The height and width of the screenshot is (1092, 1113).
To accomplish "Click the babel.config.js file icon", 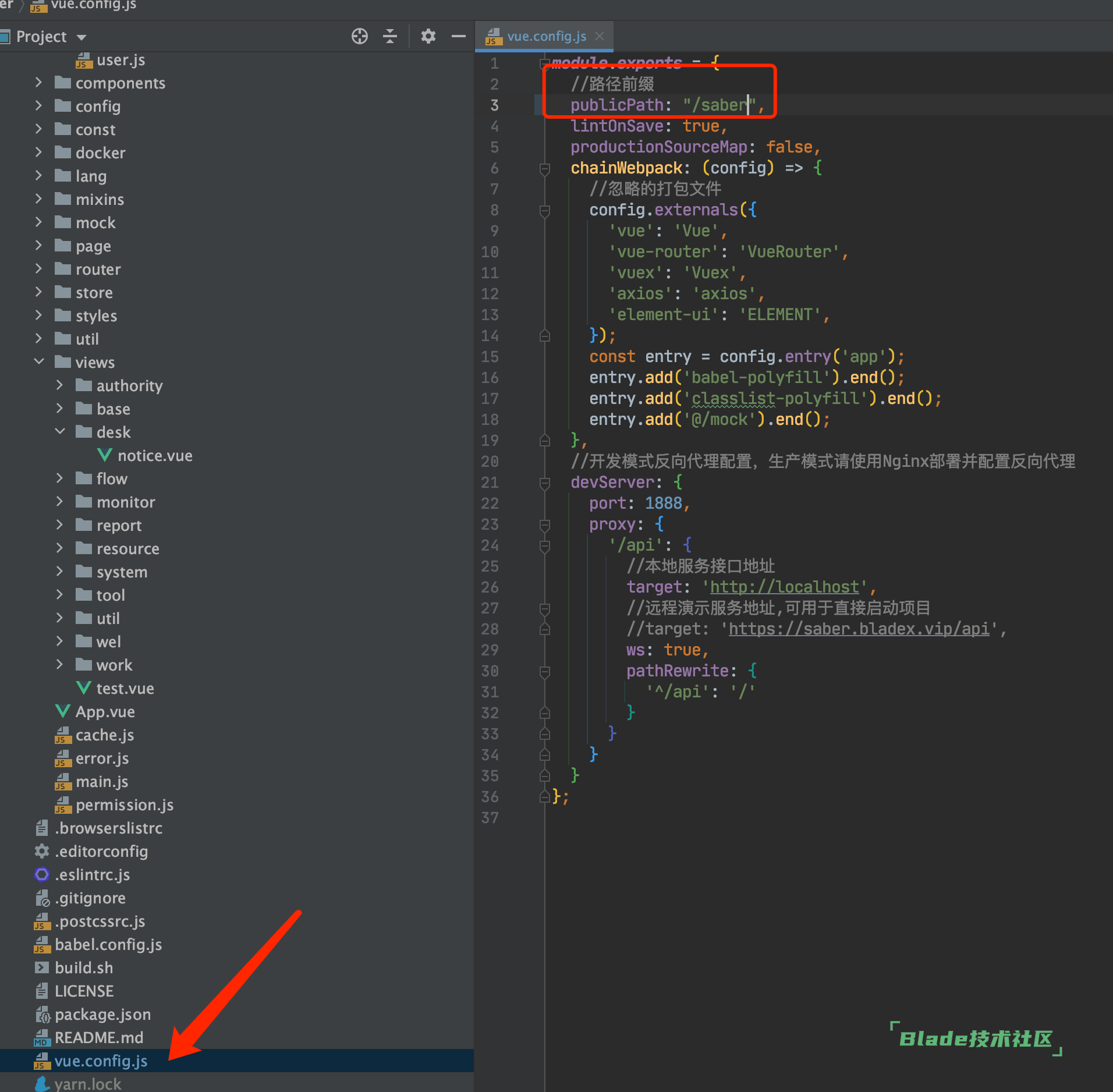I will [42, 945].
